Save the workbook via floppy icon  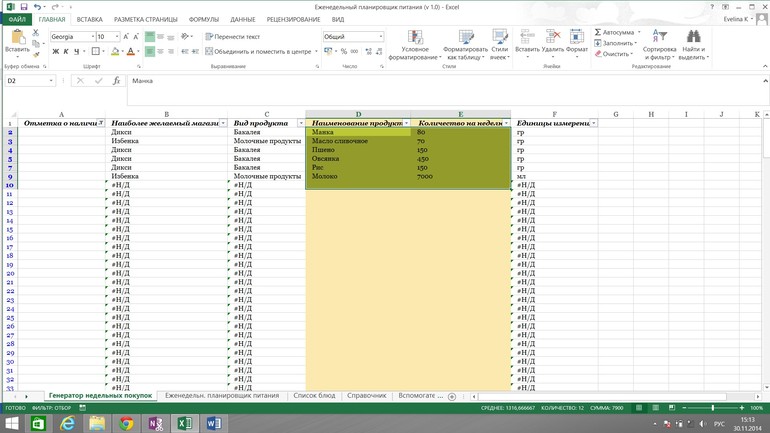point(24,7)
